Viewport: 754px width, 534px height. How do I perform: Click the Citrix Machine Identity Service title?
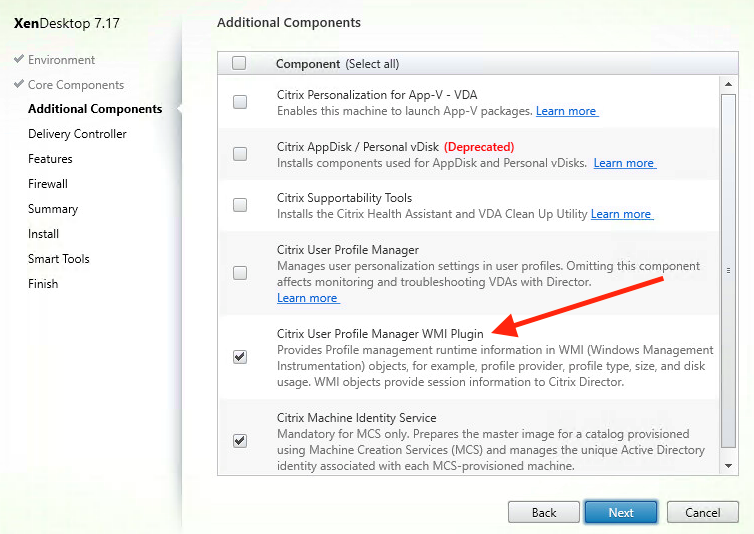(x=357, y=418)
